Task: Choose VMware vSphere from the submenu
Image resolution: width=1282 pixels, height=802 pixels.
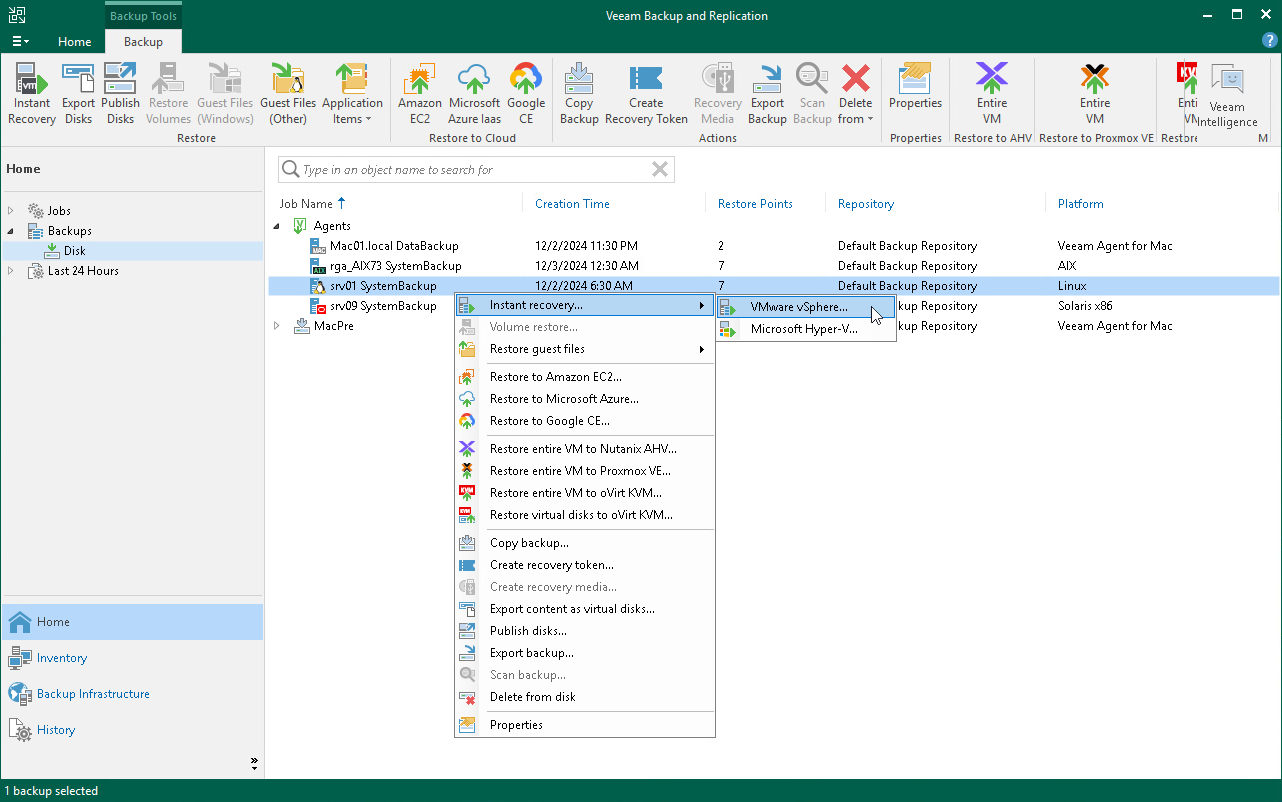Action: click(x=805, y=307)
